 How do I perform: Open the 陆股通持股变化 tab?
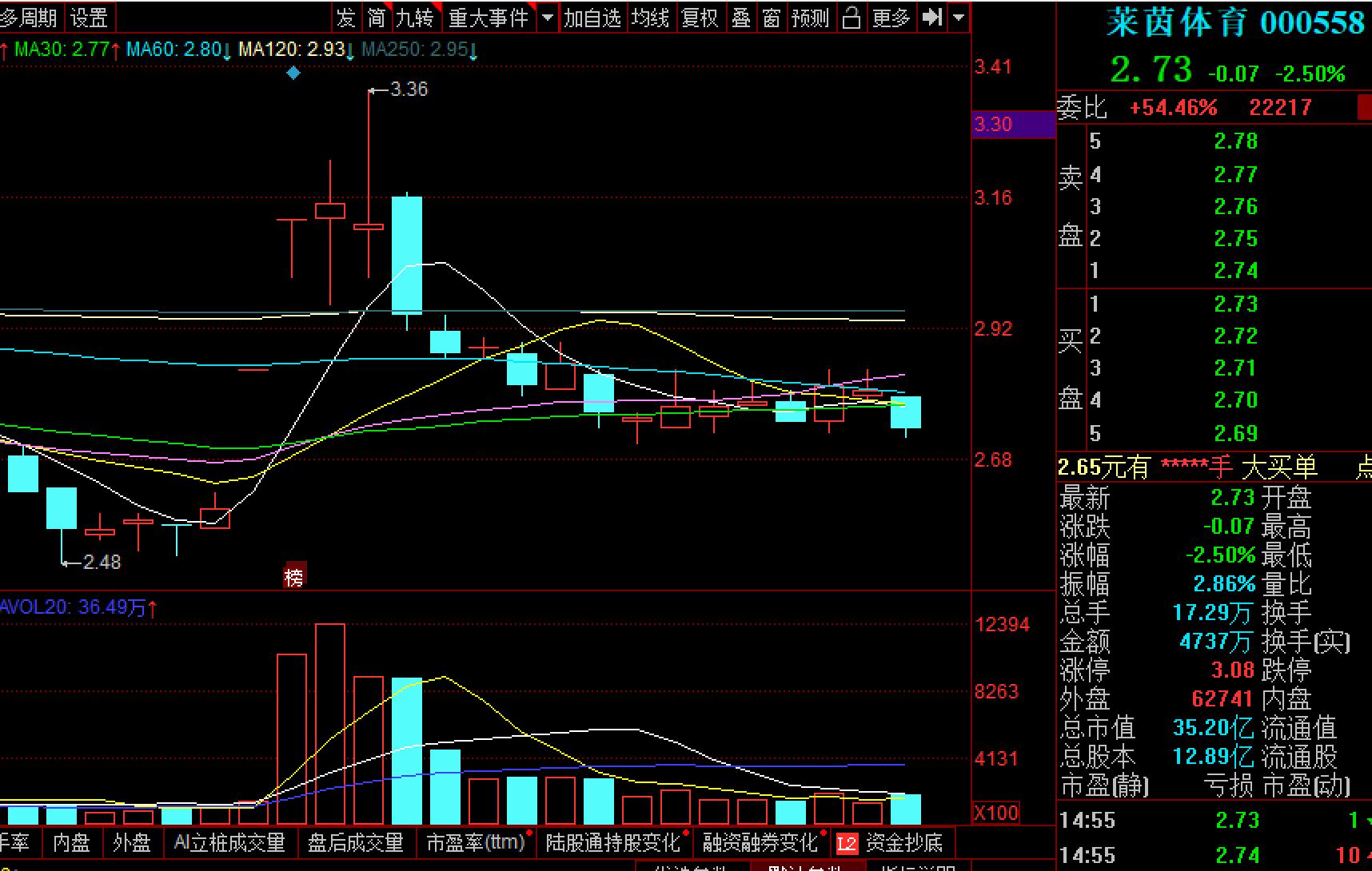pyautogui.click(x=612, y=843)
